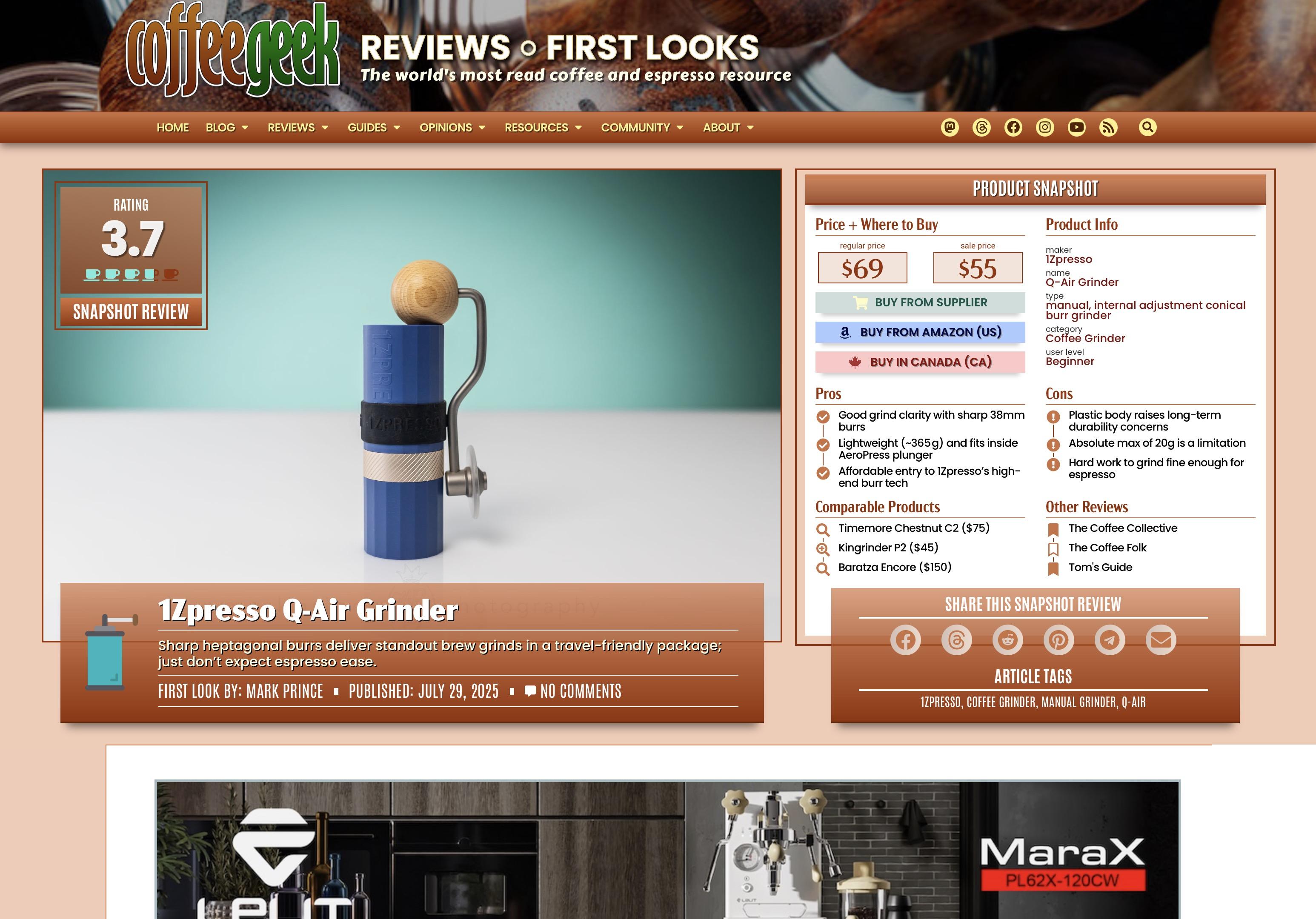Click the regular price $69 box

pos(862,268)
